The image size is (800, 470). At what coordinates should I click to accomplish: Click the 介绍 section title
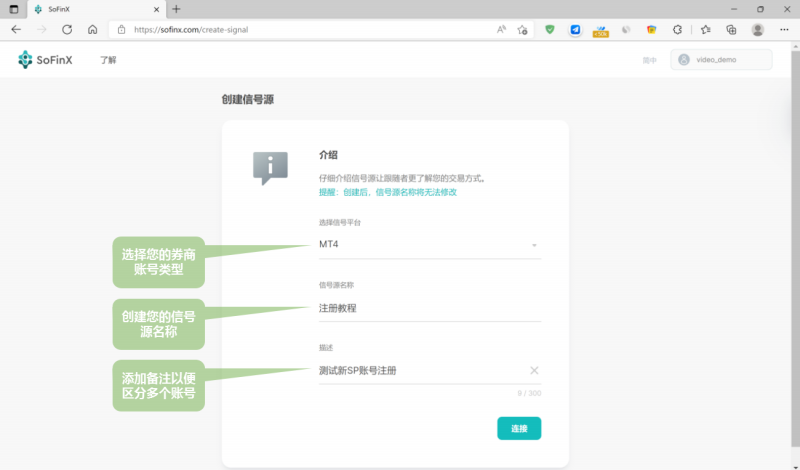[328, 155]
